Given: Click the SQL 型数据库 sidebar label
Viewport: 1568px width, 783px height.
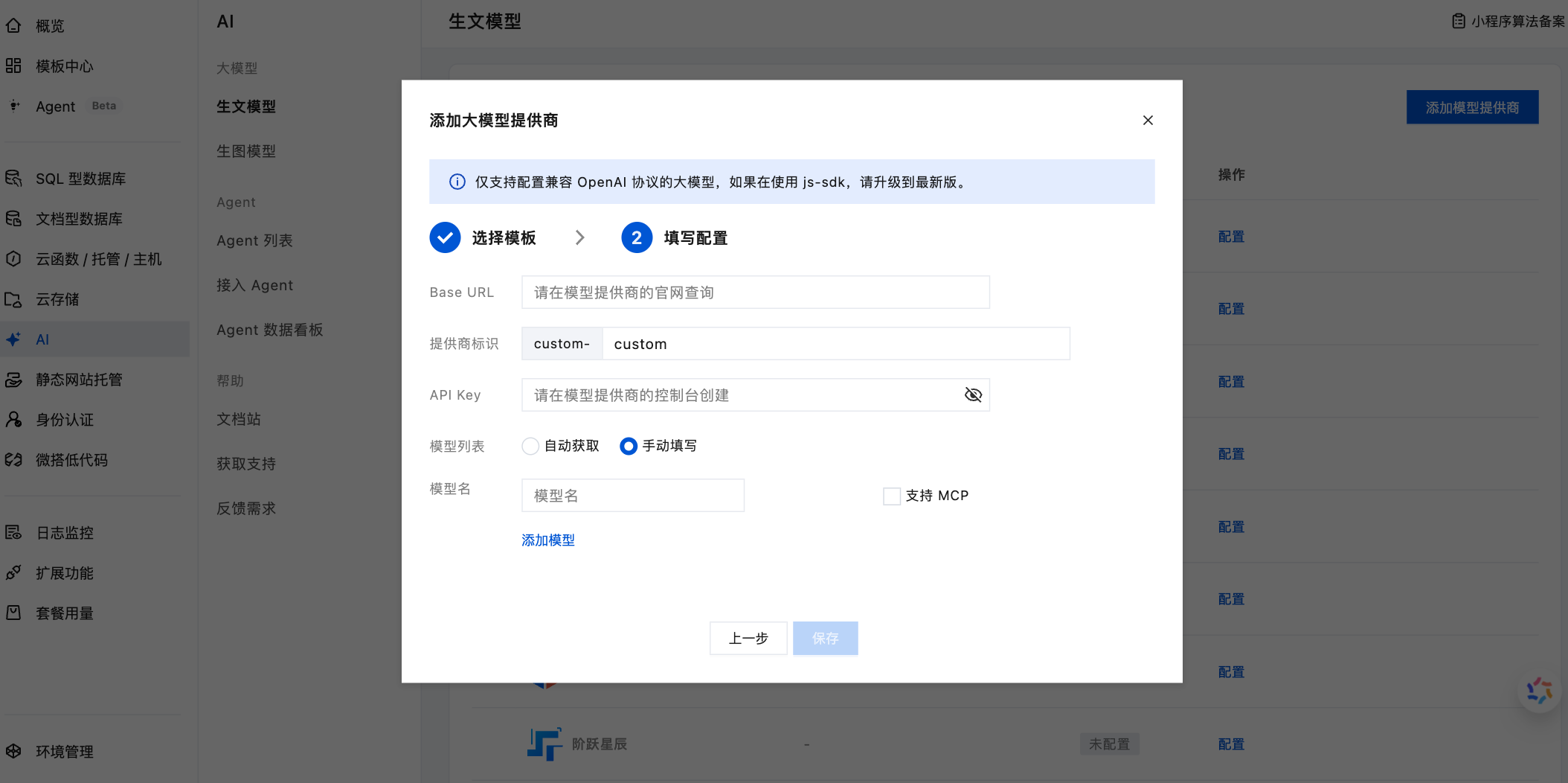Looking at the screenshot, I should coord(81,179).
